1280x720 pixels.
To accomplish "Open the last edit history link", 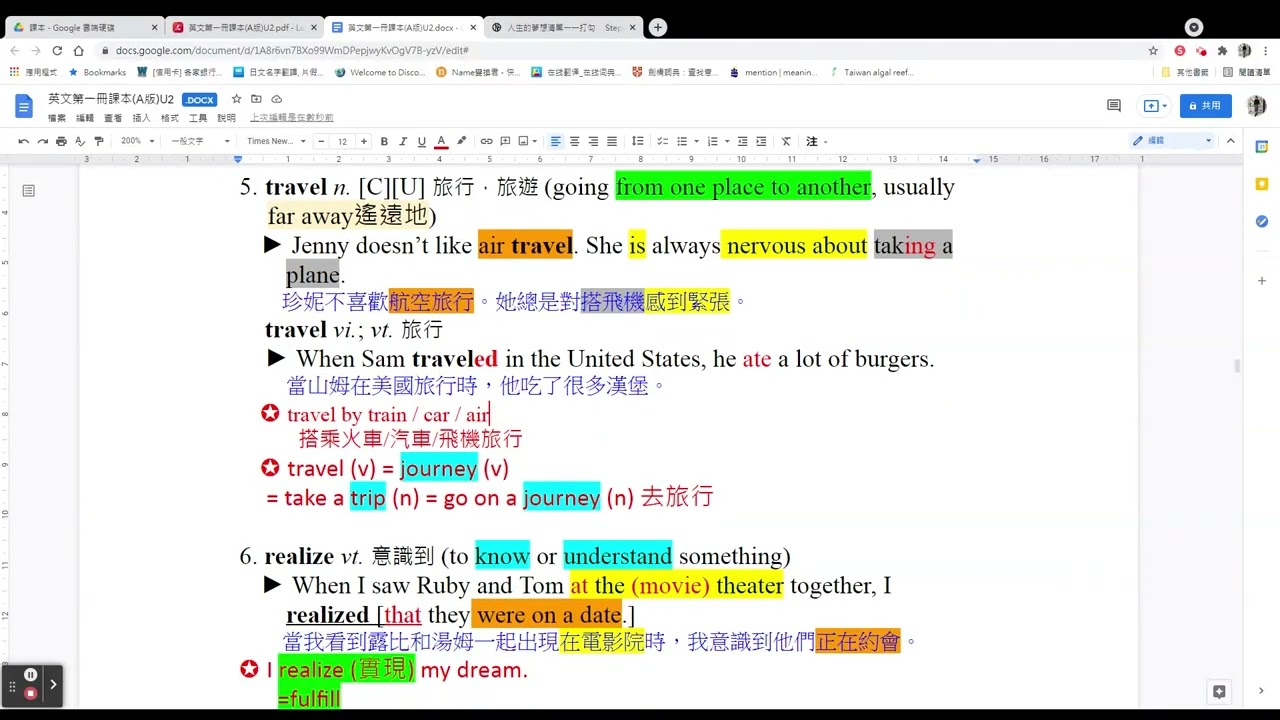I will [291, 118].
